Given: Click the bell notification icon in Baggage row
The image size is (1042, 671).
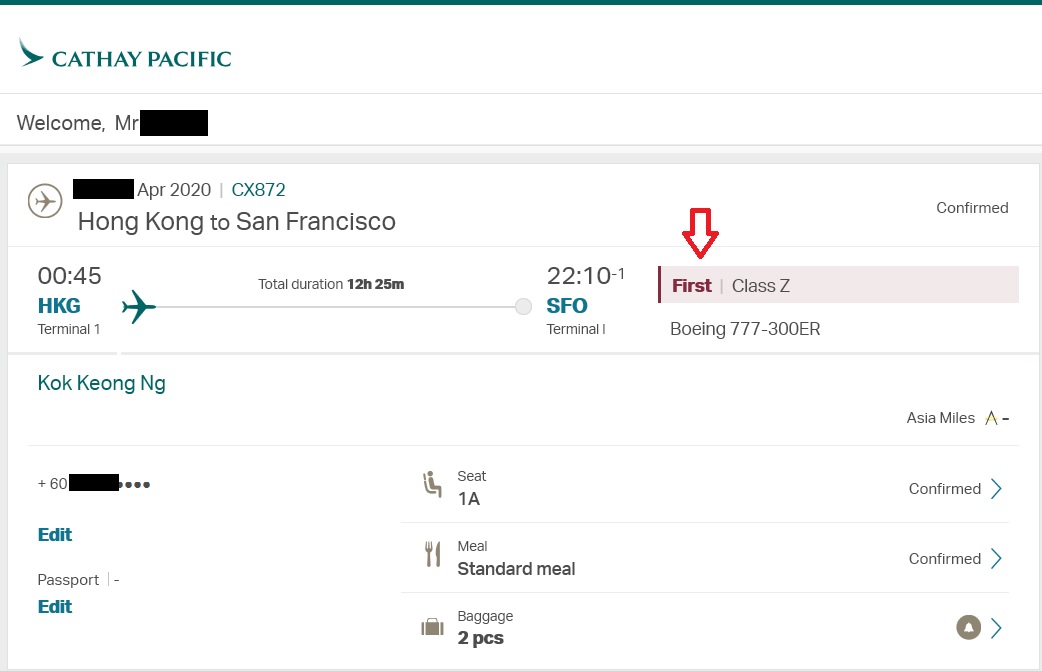Looking at the screenshot, I should pos(967,628).
